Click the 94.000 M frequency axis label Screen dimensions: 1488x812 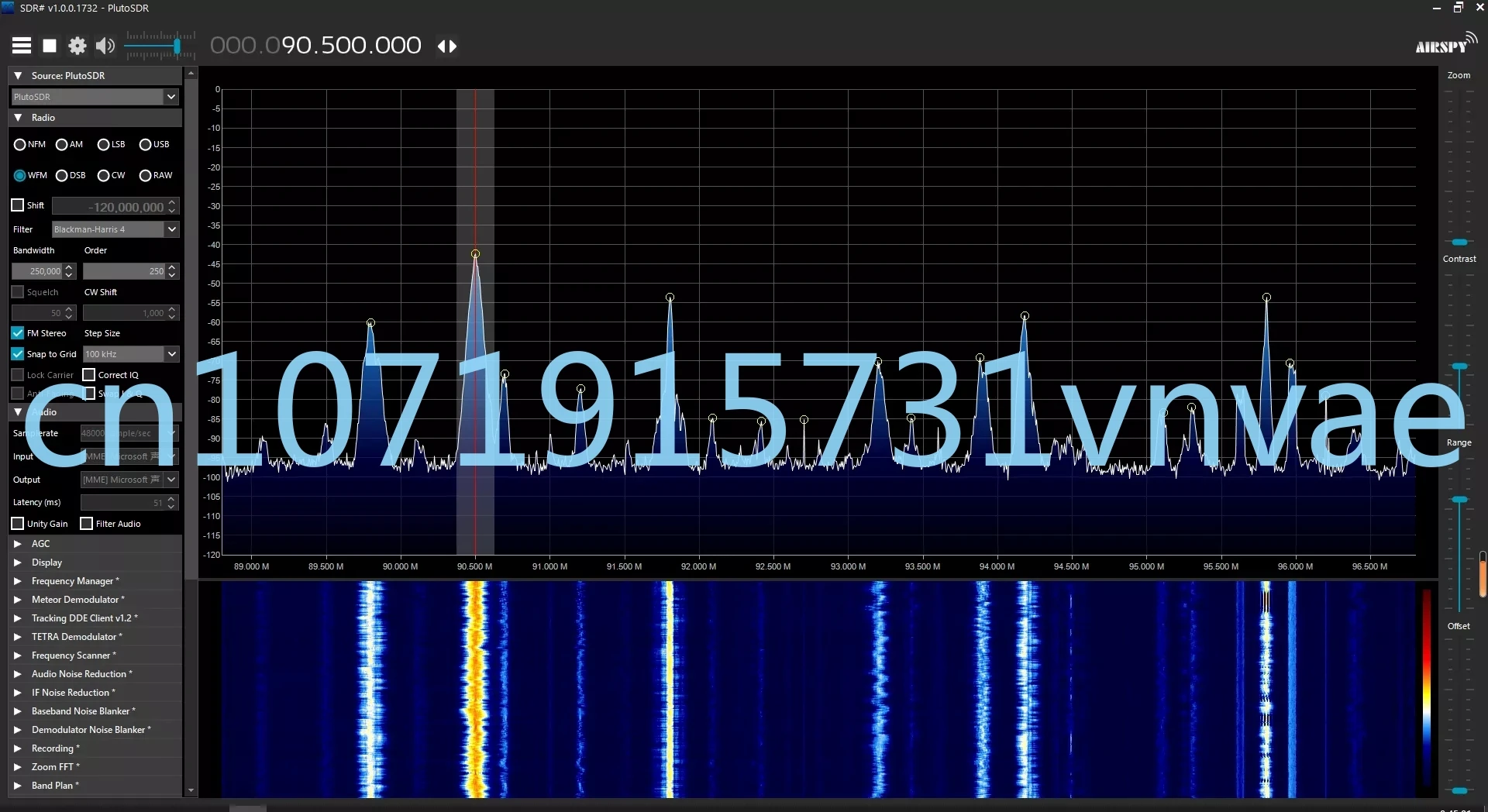click(x=997, y=566)
